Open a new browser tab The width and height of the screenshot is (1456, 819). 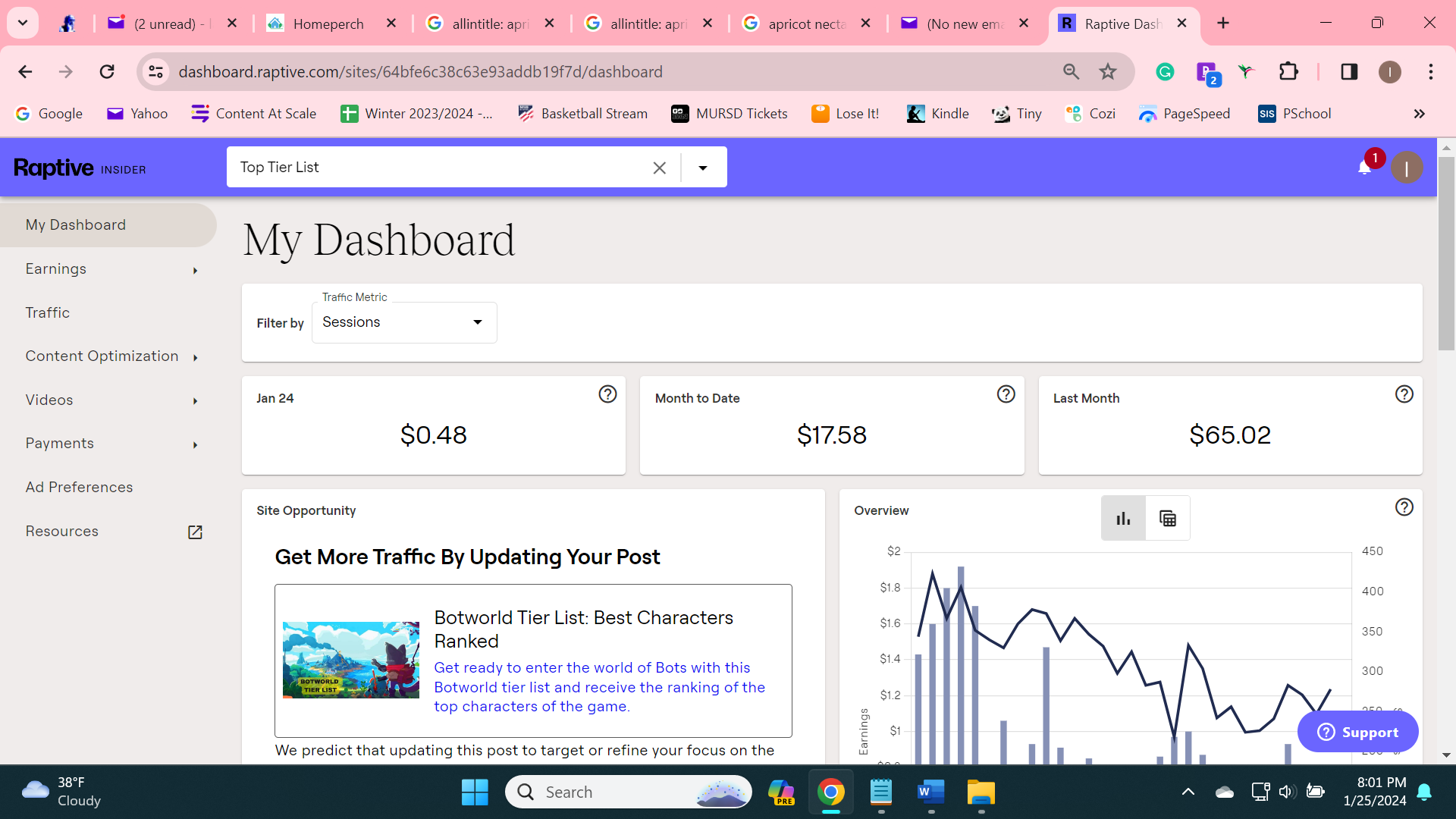[x=1223, y=24]
